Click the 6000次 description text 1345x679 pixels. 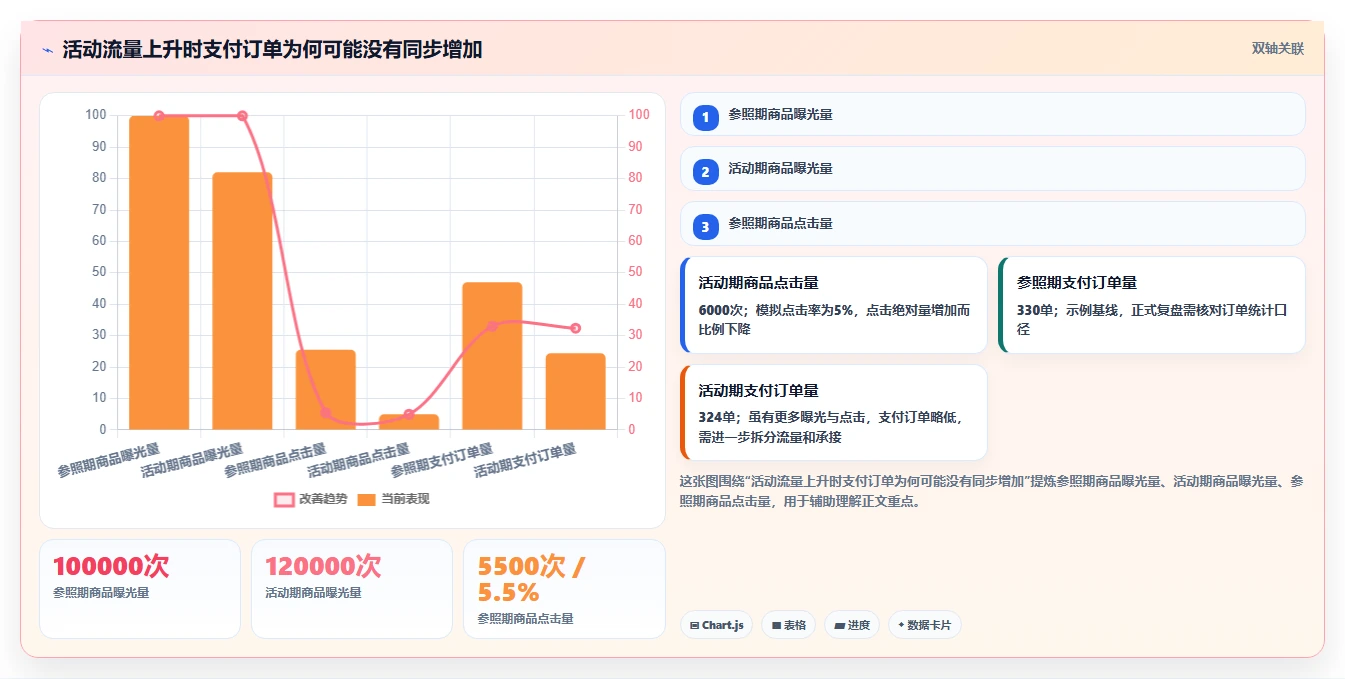834,319
